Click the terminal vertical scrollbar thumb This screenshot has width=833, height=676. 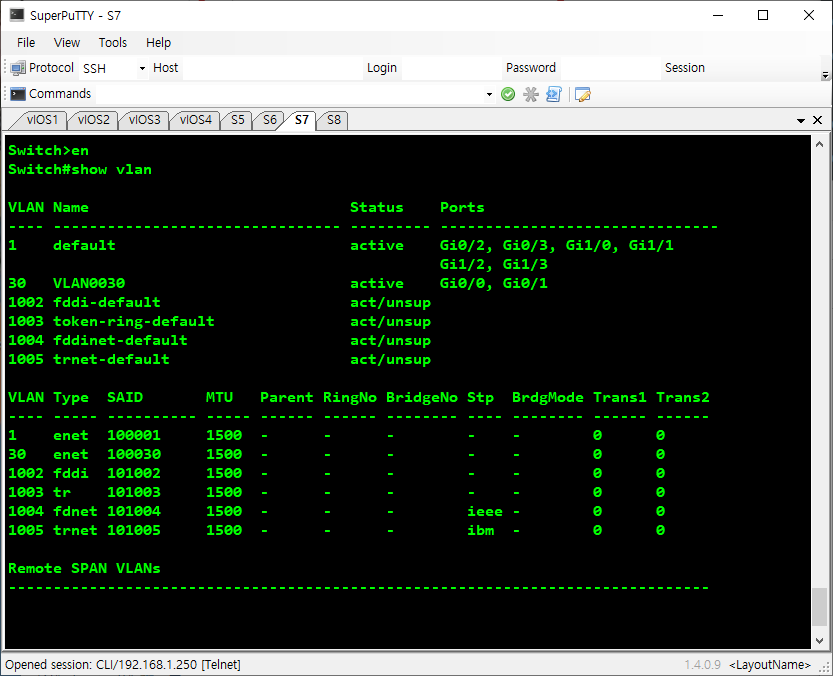[819, 607]
